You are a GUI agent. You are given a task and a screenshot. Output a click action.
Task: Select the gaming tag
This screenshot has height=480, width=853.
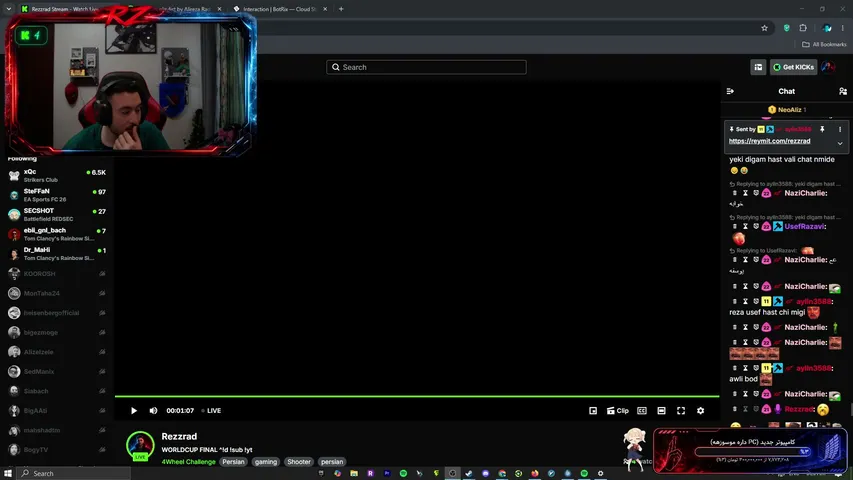(265, 461)
